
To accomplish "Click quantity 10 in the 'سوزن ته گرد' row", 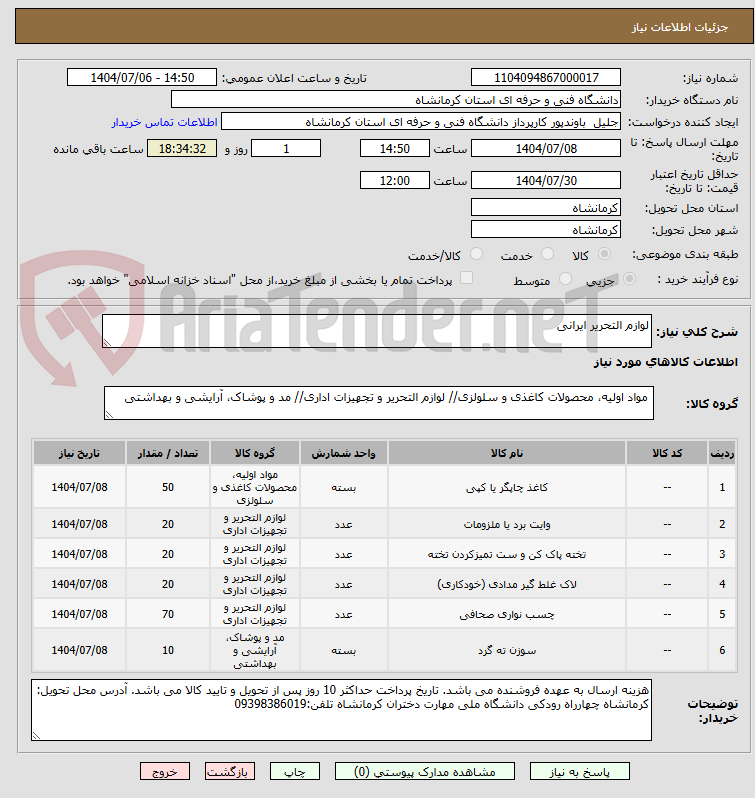I will [168, 650].
